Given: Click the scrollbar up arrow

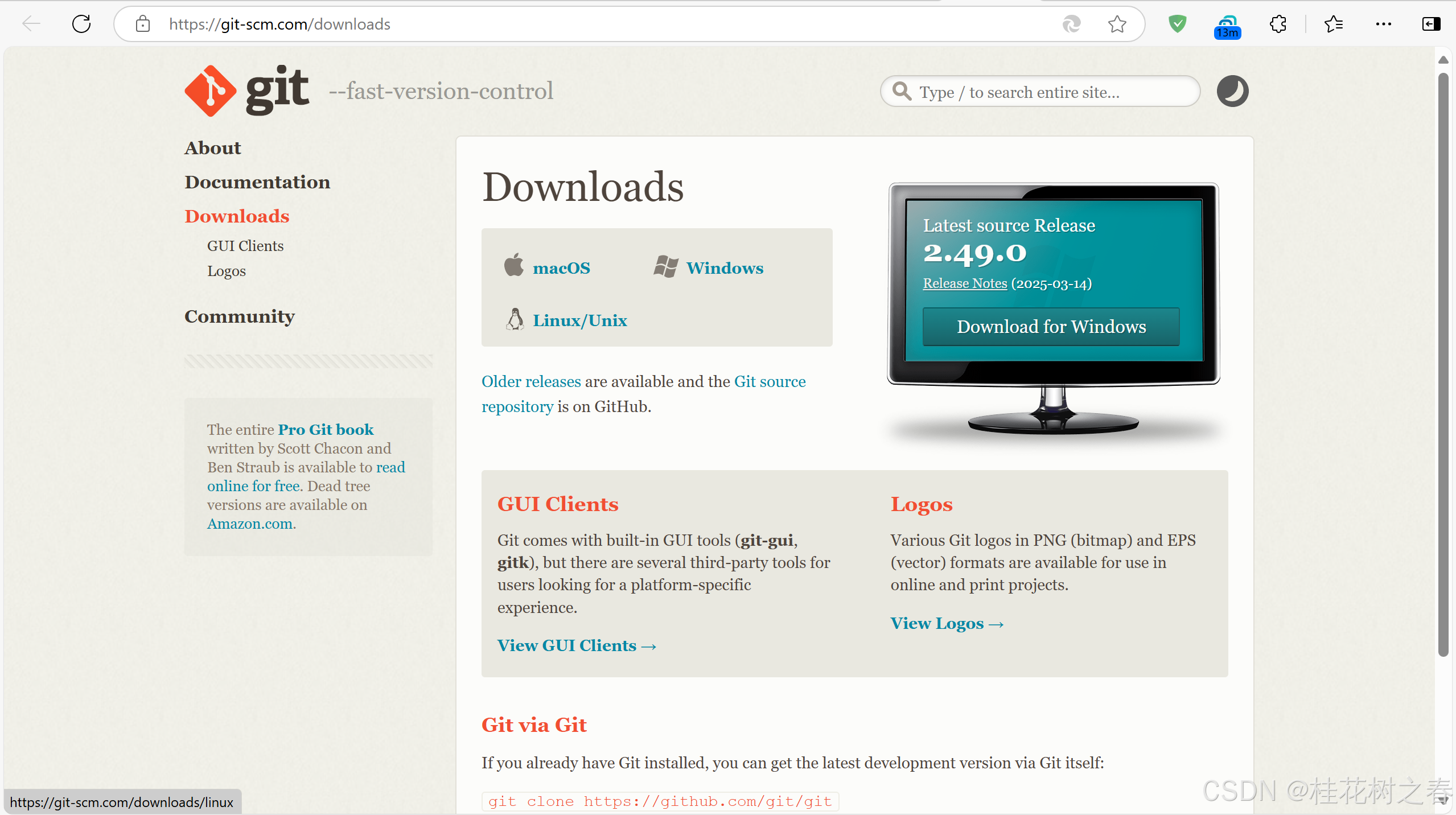Looking at the screenshot, I should (1443, 60).
